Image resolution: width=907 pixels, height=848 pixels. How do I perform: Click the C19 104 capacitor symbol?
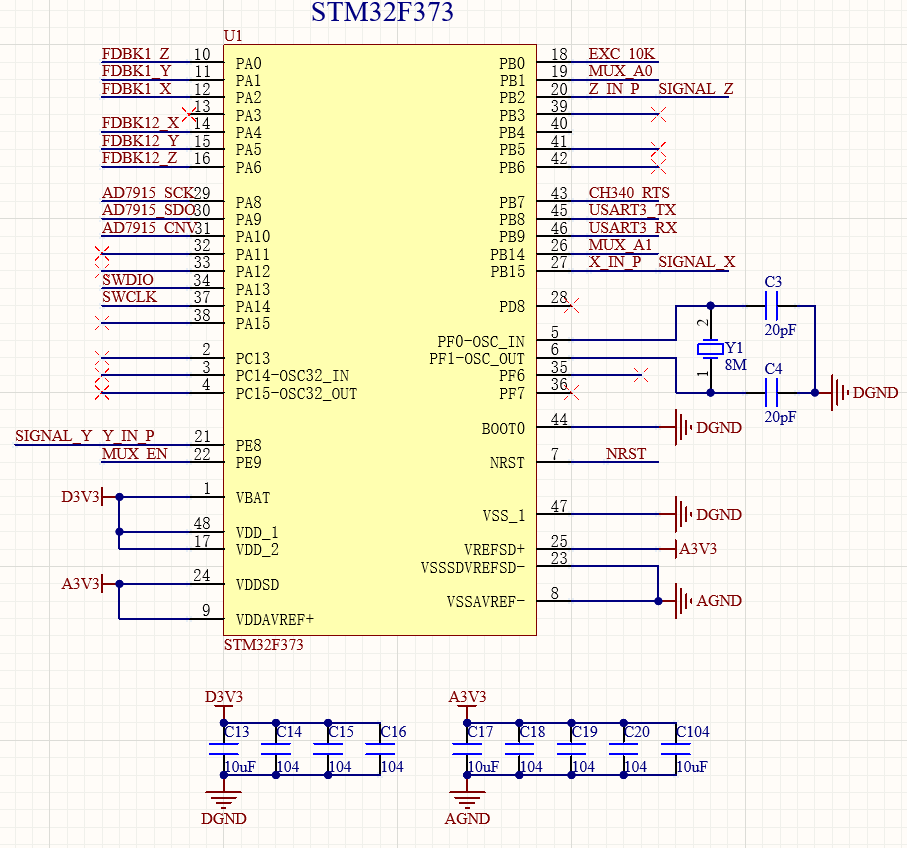571,749
